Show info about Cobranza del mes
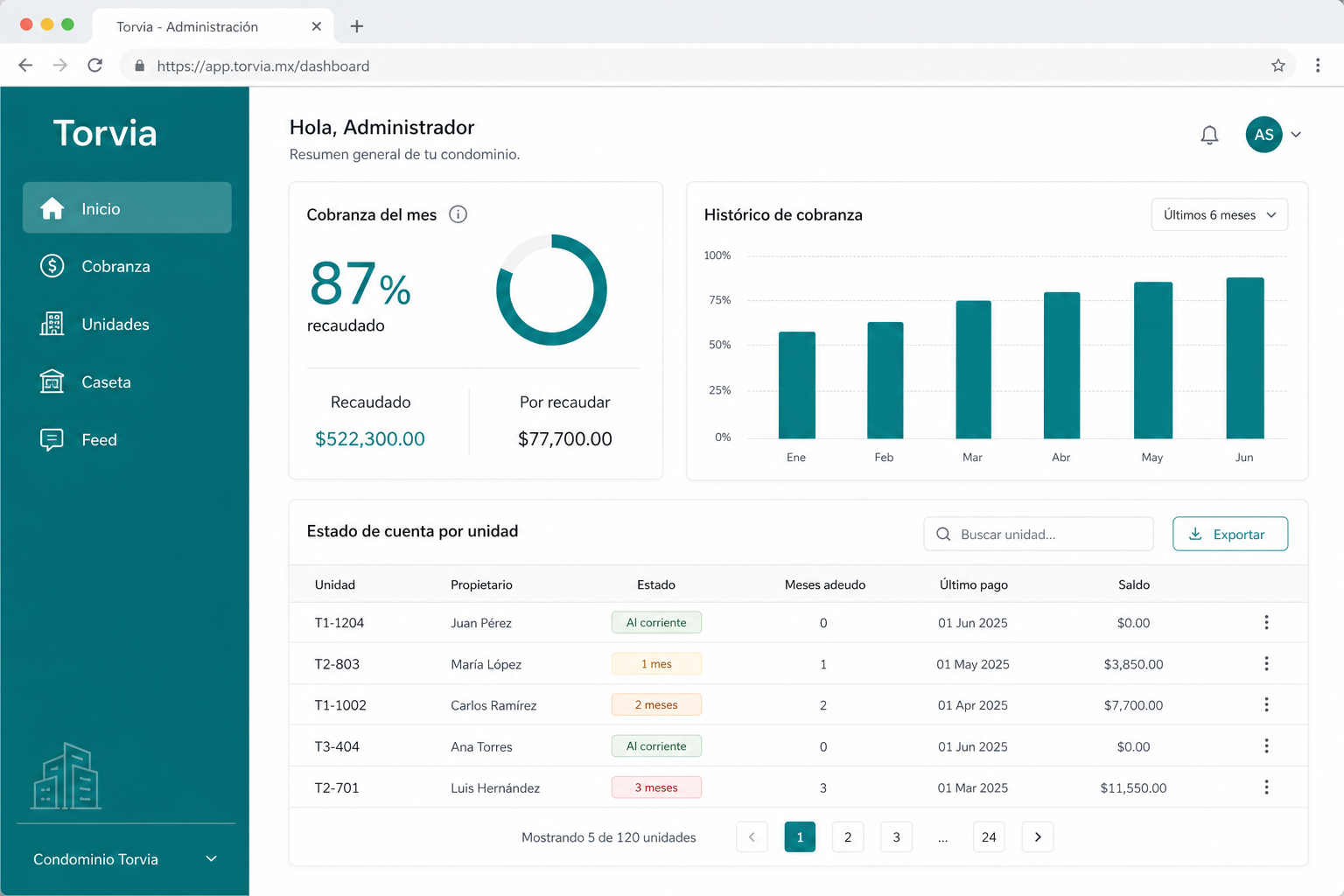The height and width of the screenshot is (896, 1344). (458, 214)
